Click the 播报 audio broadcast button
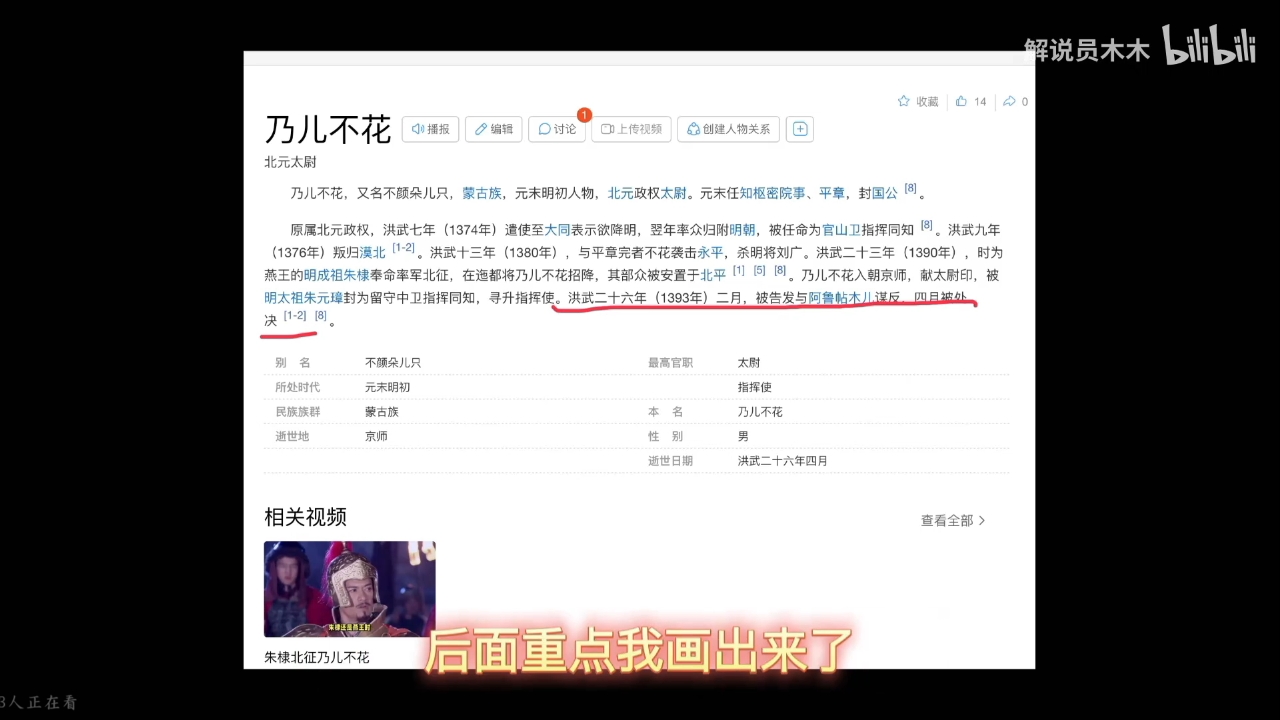The width and height of the screenshot is (1280, 720). [431, 129]
